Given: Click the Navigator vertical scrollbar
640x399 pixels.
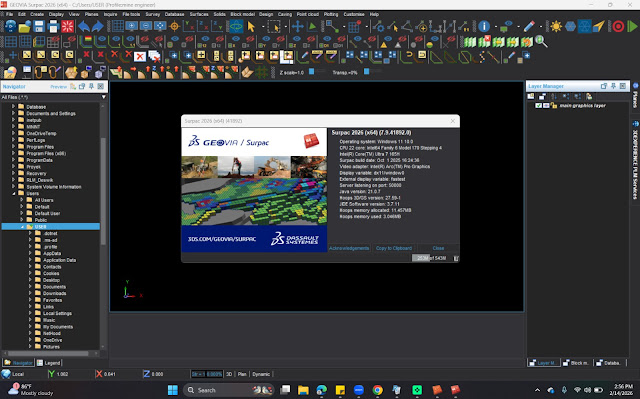Looking at the screenshot, I should (x=103, y=191).
